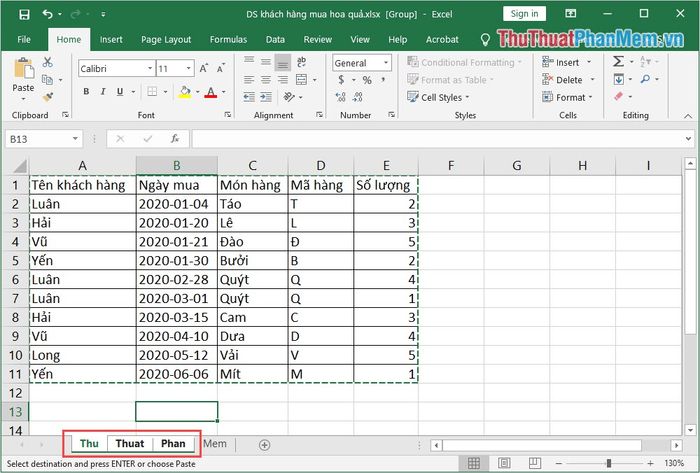Switch to the Review tab
Viewport: 700px width, 473px height.
pyautogui.click(x=317, y=39)
